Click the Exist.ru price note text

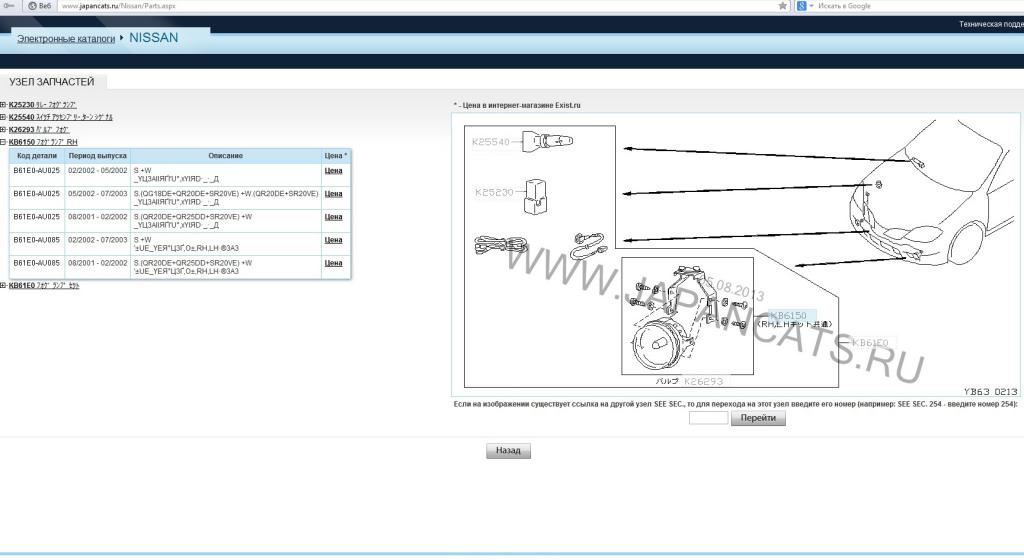517,105
